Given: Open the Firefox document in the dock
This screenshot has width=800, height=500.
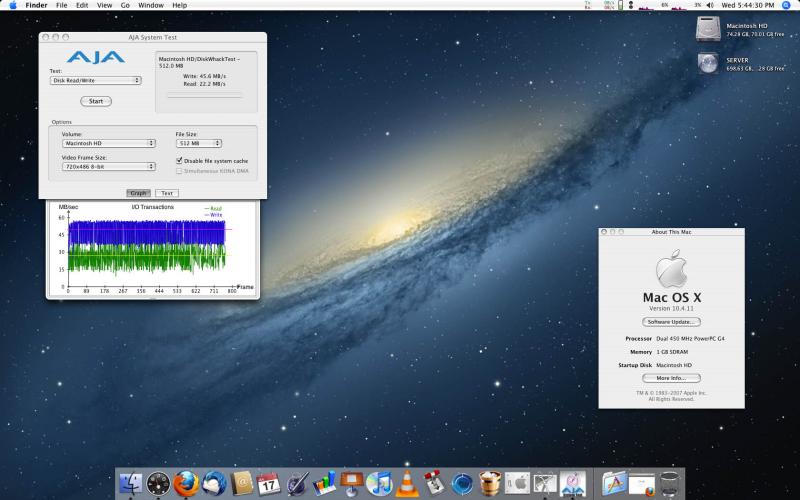Looking at the screenshot, I should 642,485.
